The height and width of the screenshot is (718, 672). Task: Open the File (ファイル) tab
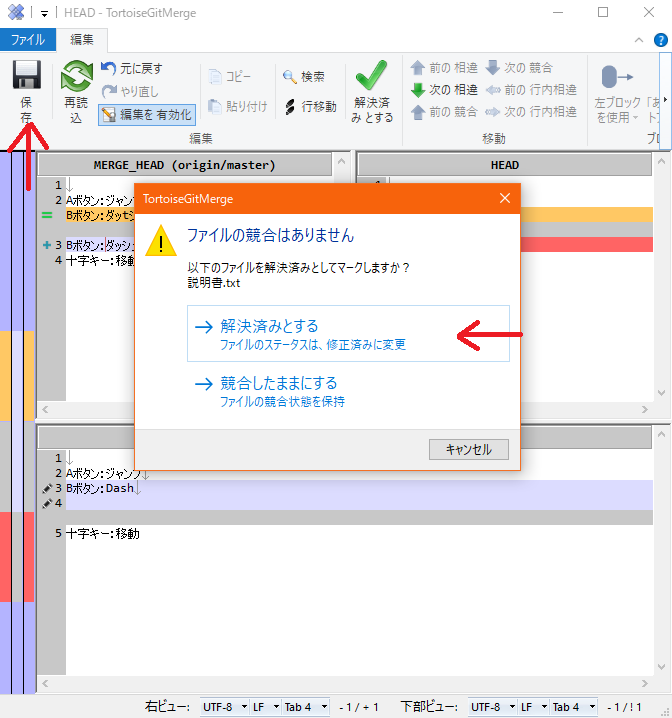point(28,40)
